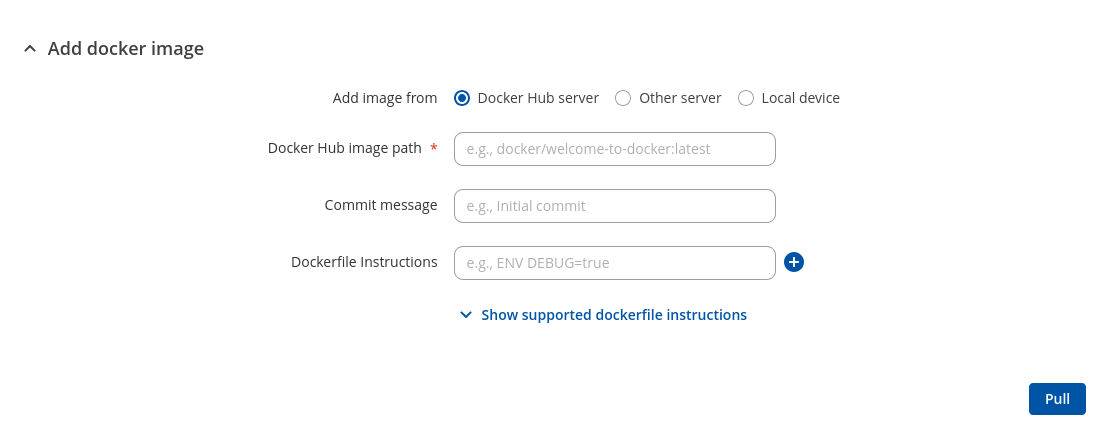Image resolution: width=1102 pixels, height=447 pixels.
Task: Click the Dockerfile Instructions label
Action: [x=364, y=262]
